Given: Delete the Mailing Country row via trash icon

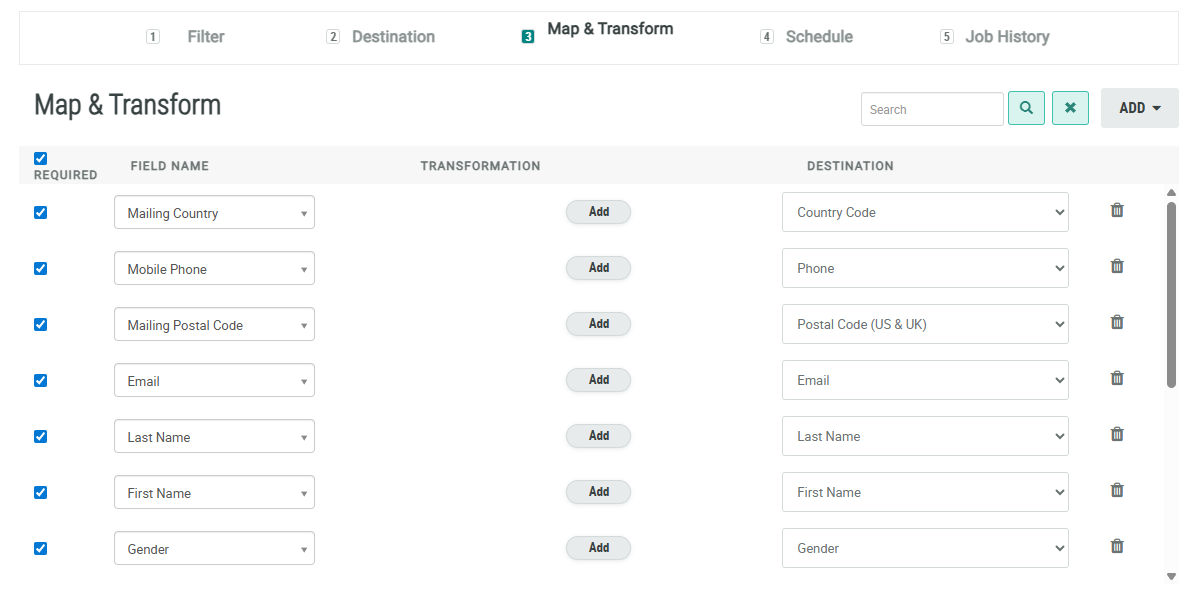Looking at the screenshot, I should tap(1117, 210).
